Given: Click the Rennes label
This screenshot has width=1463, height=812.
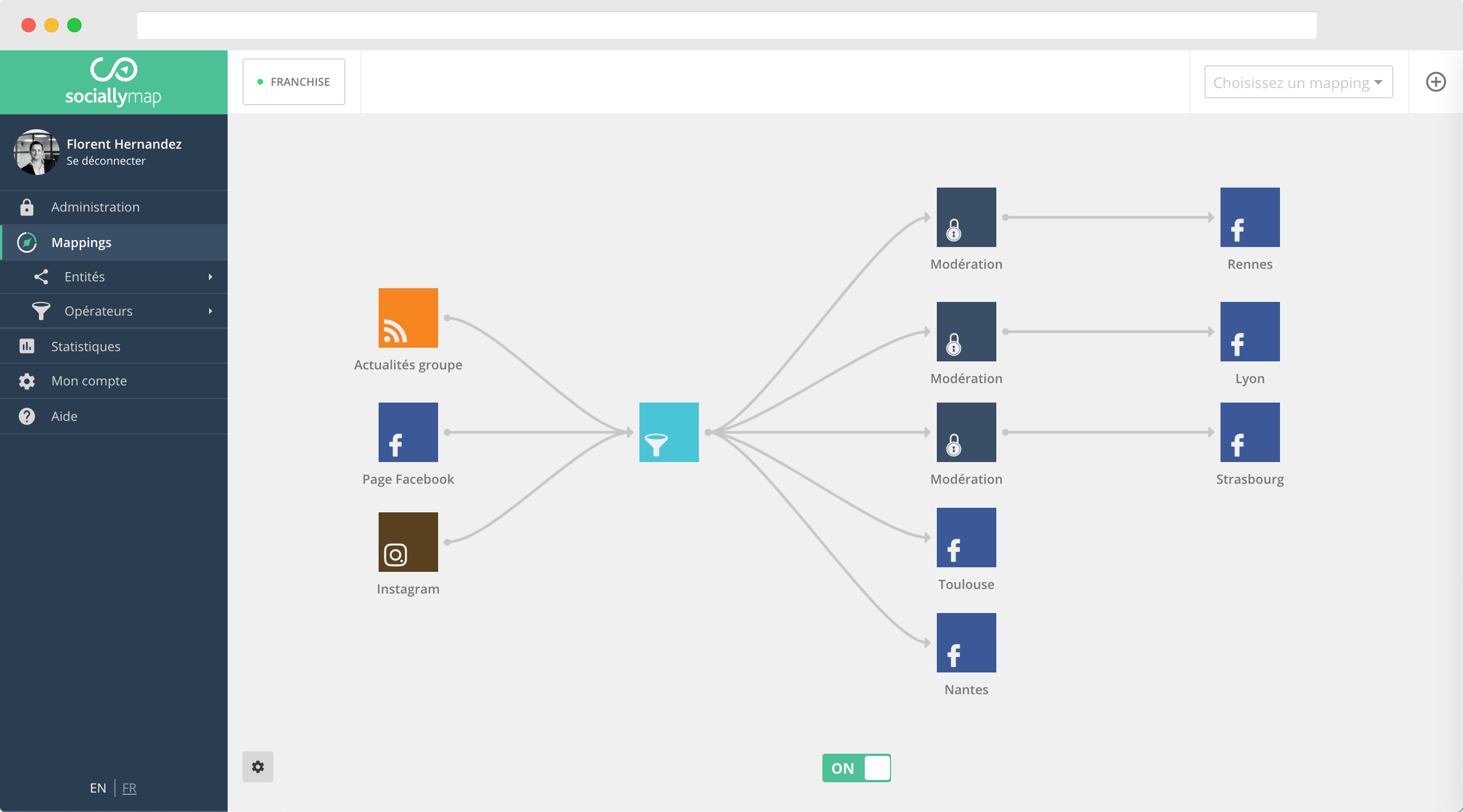Looking at the screenshot, I should click(x=1250, y=264).
